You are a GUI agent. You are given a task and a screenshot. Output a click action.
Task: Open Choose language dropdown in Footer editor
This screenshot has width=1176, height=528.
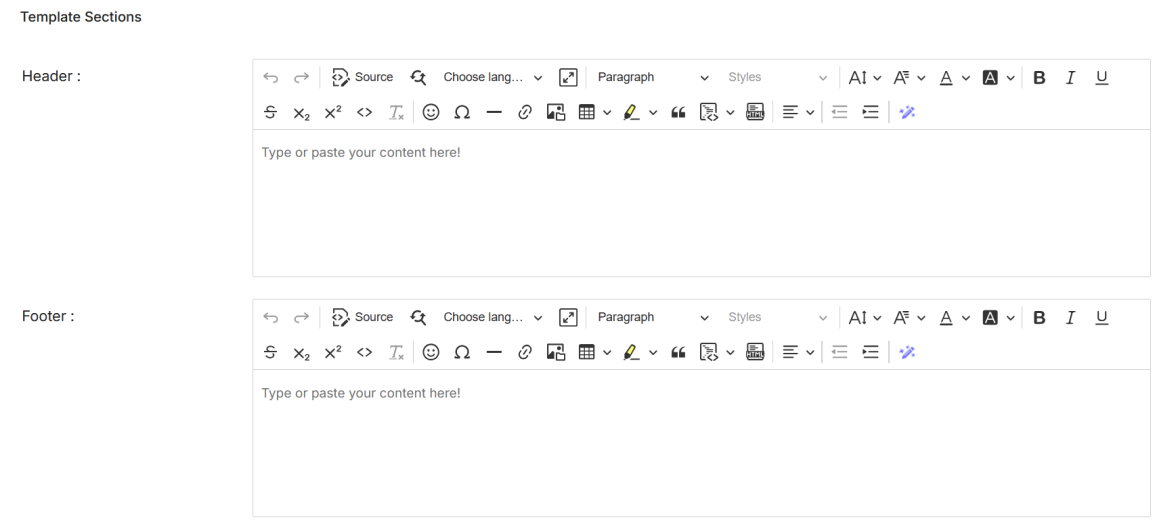[492, 317]
